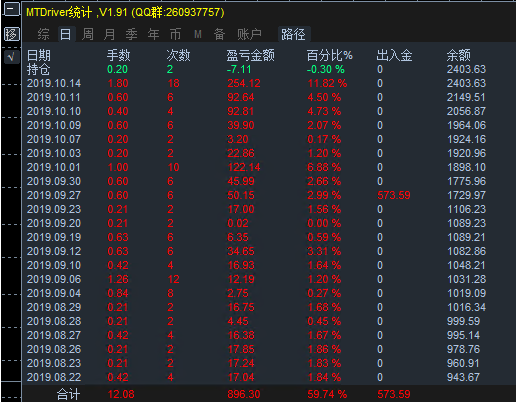Click the 路径 path button
Image resolution: width=516 pixels, height=402 pixels.
point(294,34)
